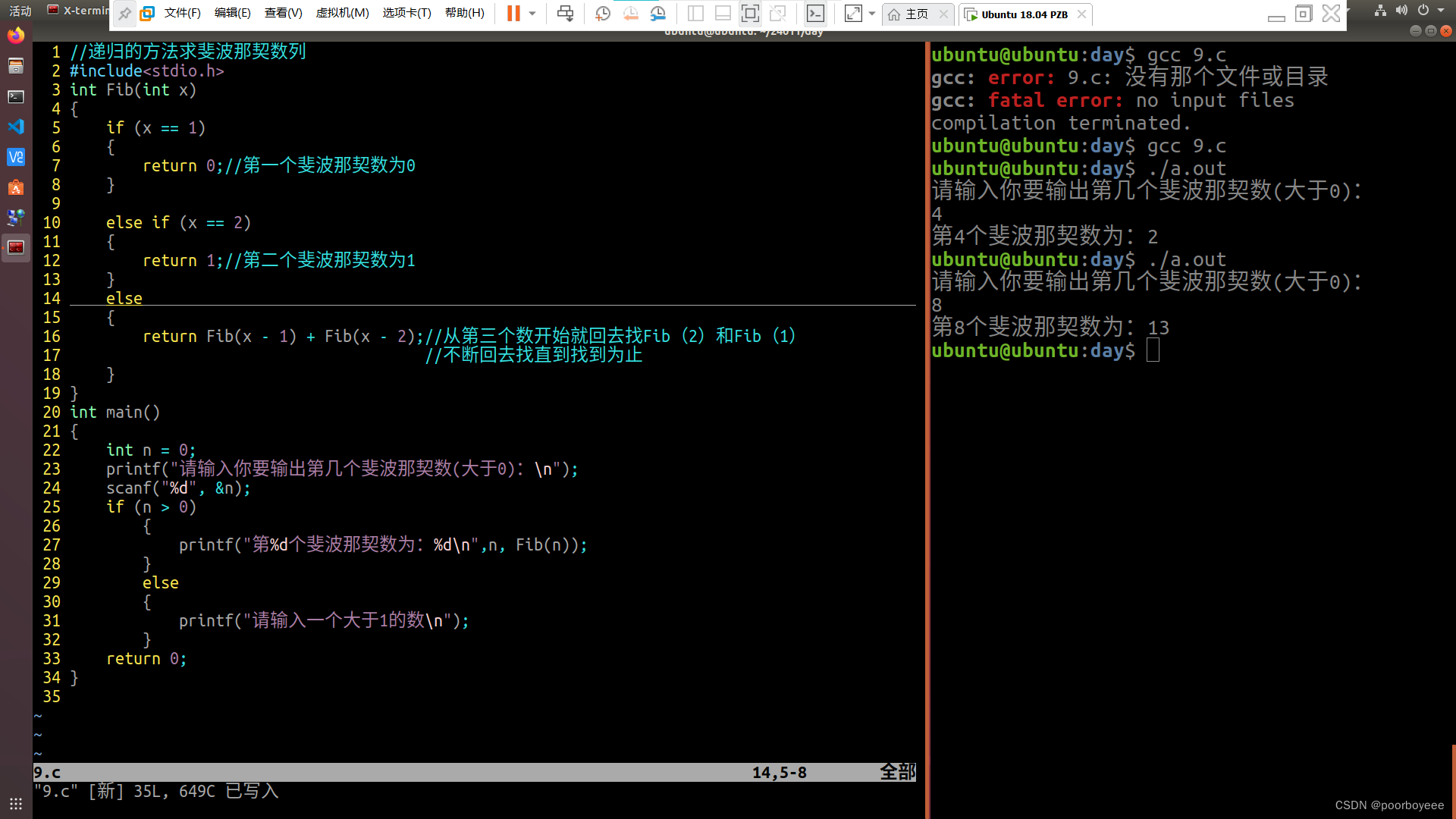
Task: Click the pause virtual machine icon
Action: 513,13
